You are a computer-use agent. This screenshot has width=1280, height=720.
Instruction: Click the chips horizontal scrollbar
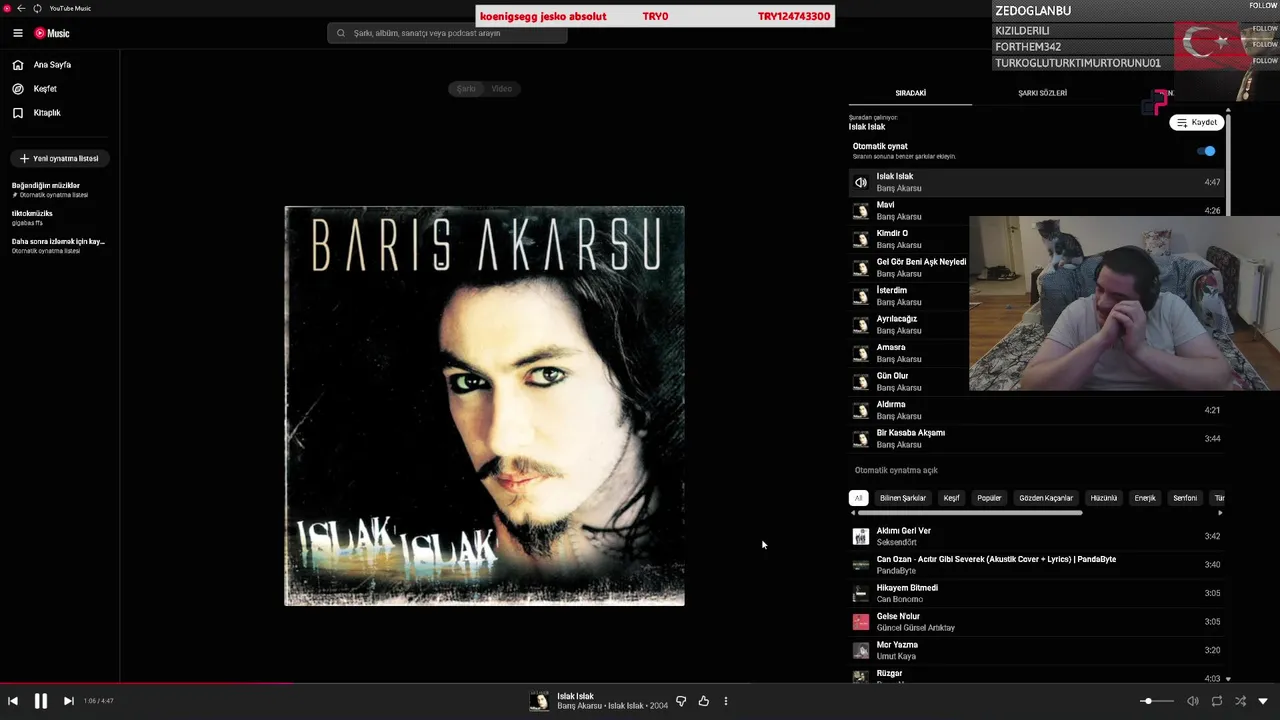(969, 513)
